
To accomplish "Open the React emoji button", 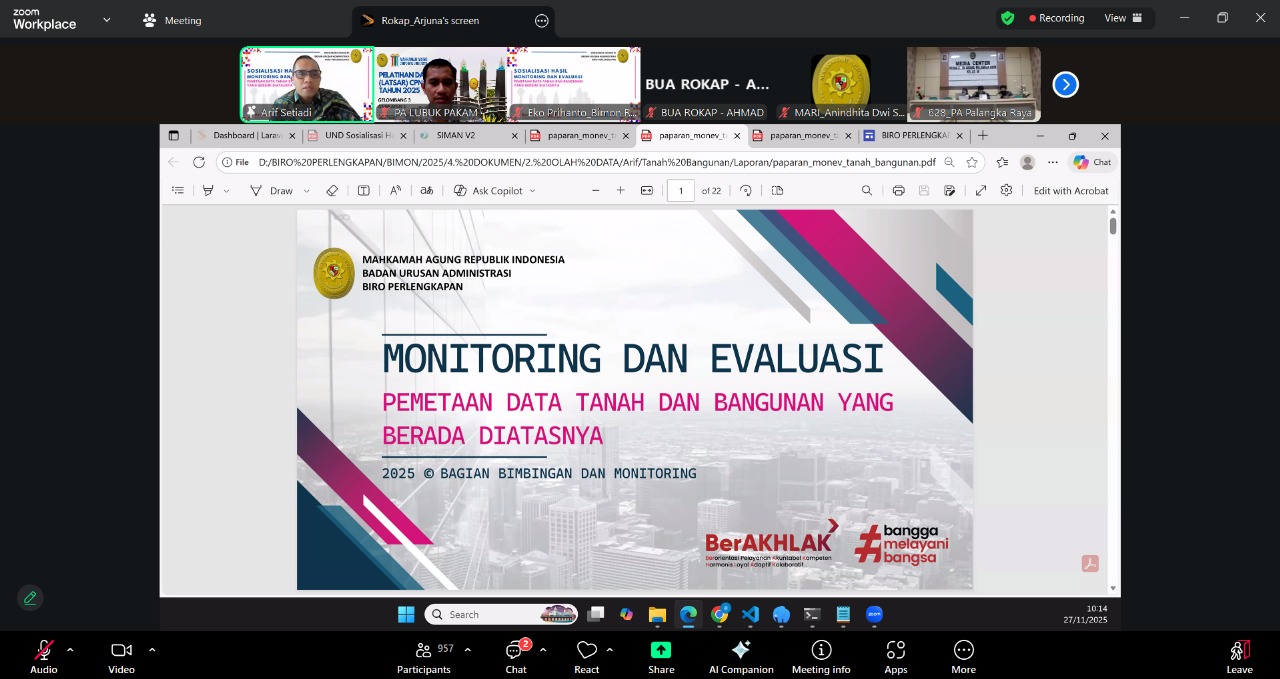I will point(587,656).
